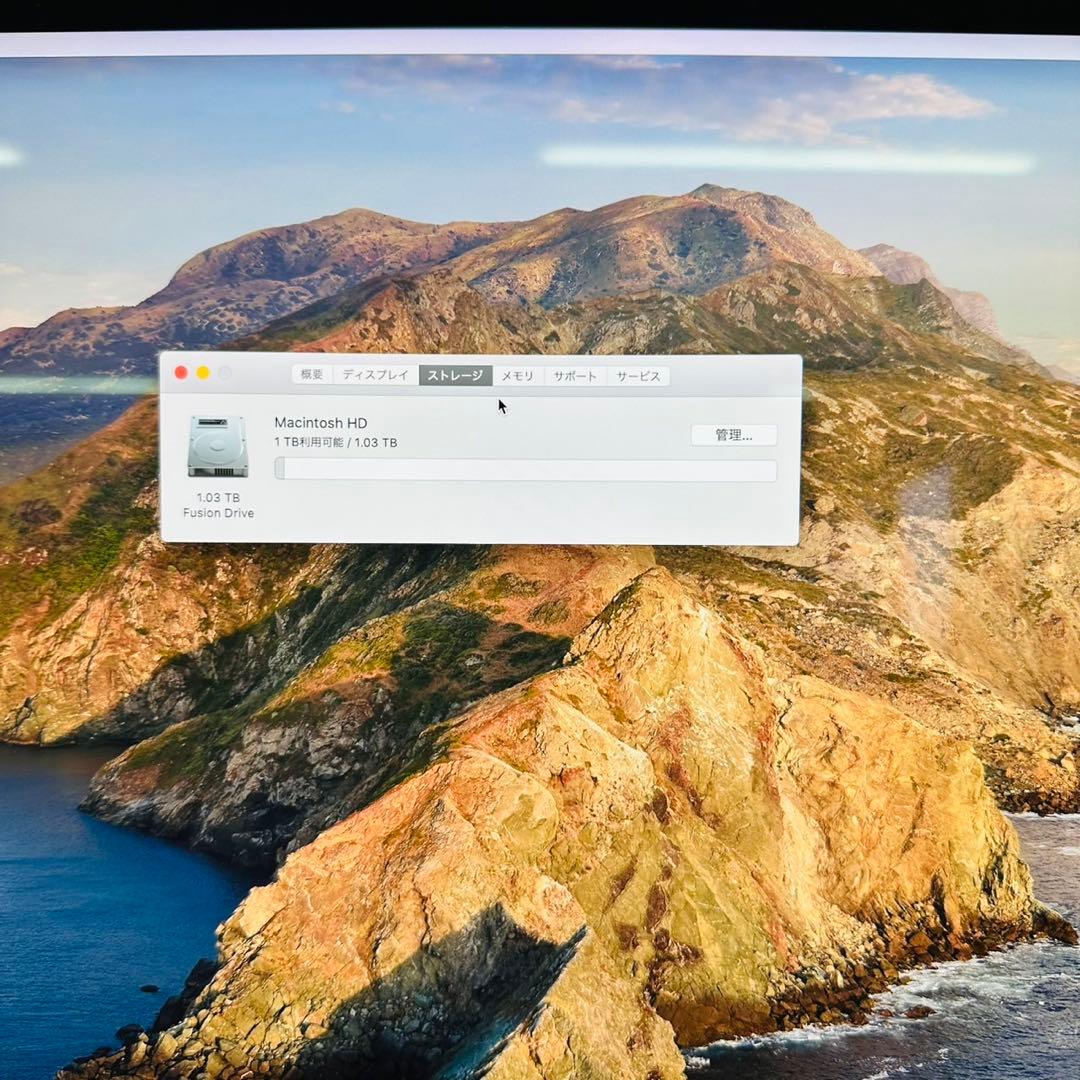This screenshot has width=1080, height=1080.
Task: Click the 1.03 TB Fusion Drive label
Action: point(216,505)
